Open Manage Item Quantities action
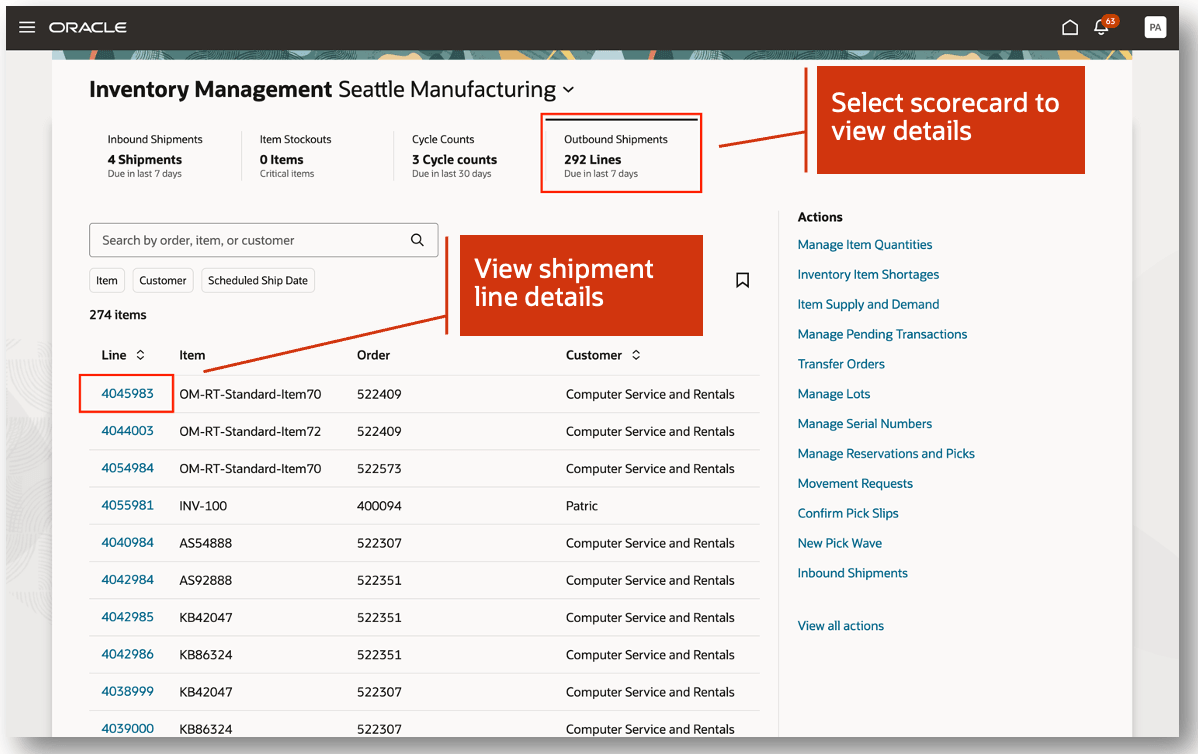This screenshot has width=1198, height=754. [865, 245]
